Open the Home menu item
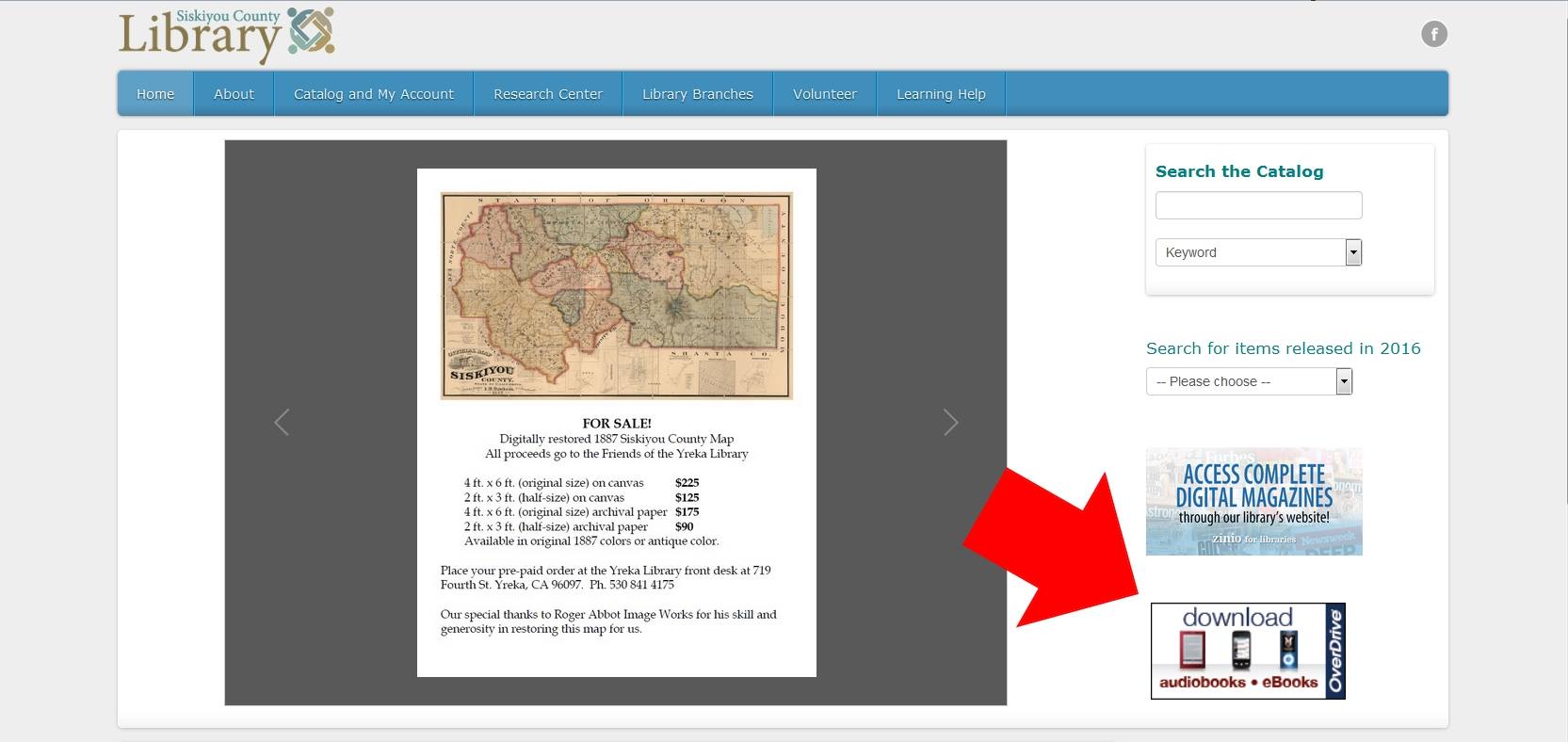 pyautogui.click(x=155, y=94)
